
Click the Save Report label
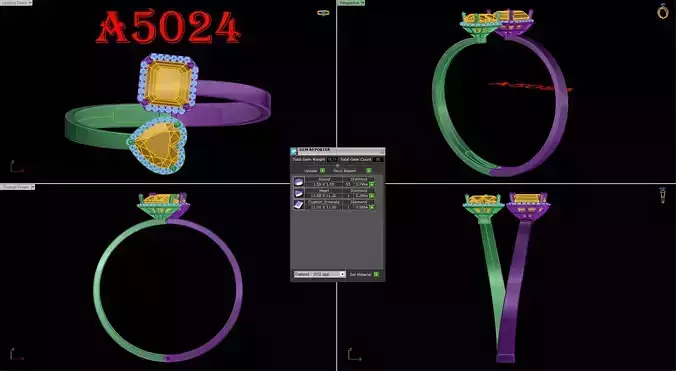[344, 171]
